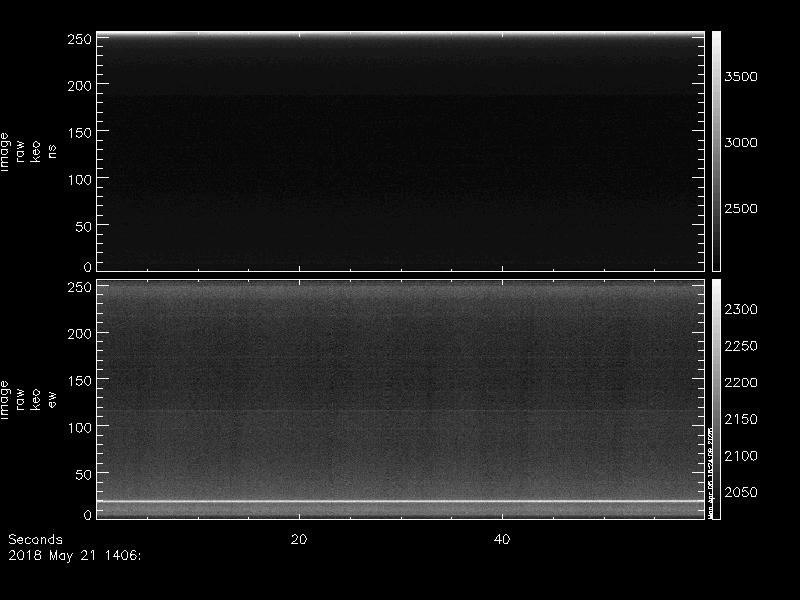Click the lower plot's white colorbar strip
The image size is (800, 600).
(x=716, y=400)
